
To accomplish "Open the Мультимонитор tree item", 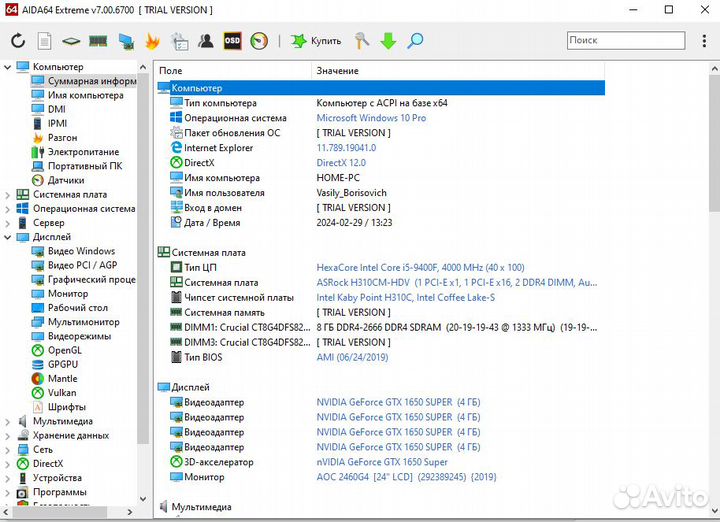I will click(x=75, y=322).
